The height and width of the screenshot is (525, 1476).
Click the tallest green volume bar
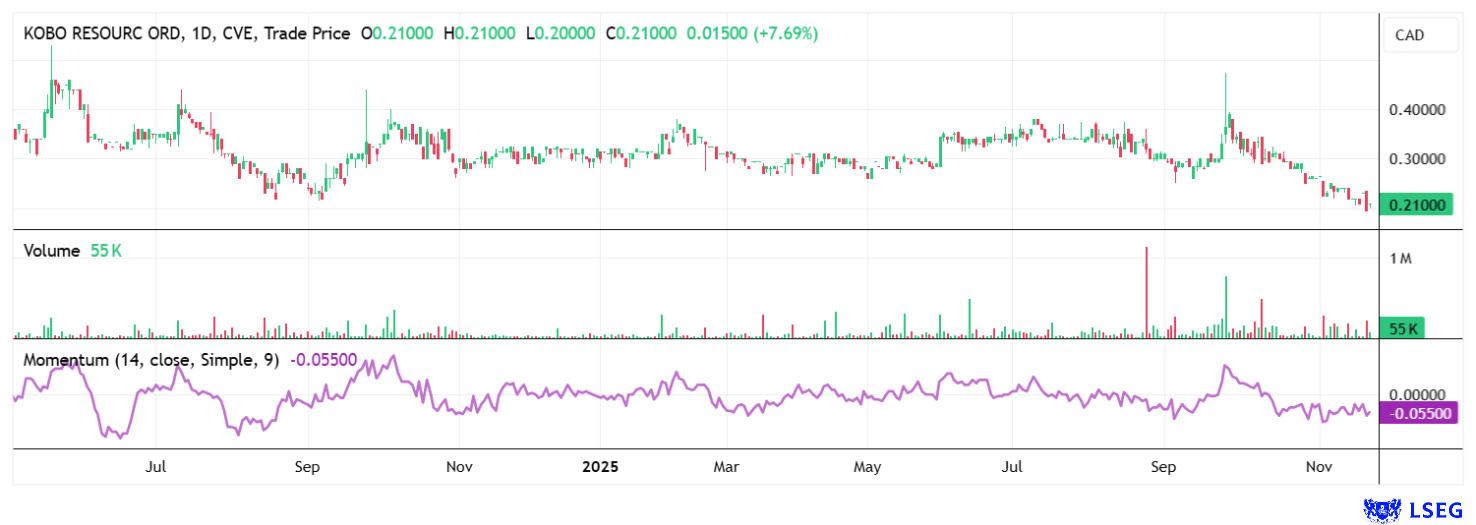point(1226,307)
